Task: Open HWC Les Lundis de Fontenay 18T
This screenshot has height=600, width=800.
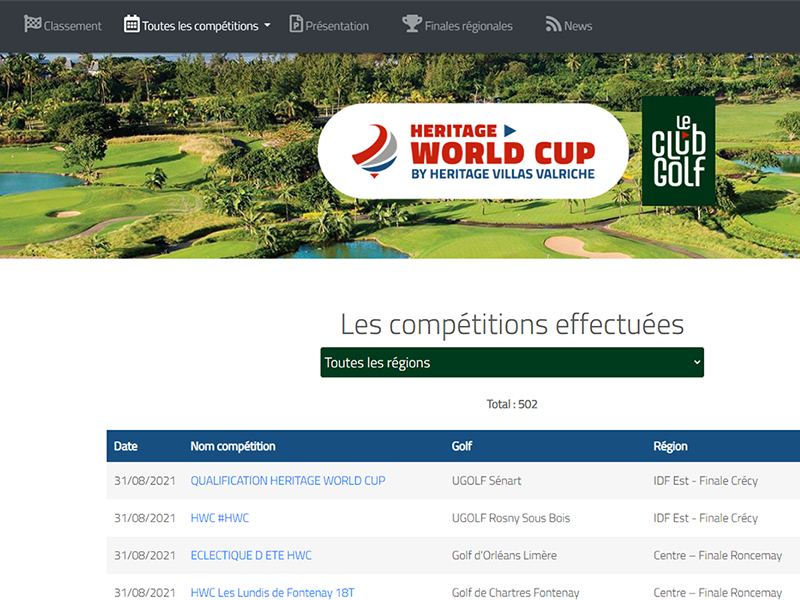Action: click(x=272, y=592)
